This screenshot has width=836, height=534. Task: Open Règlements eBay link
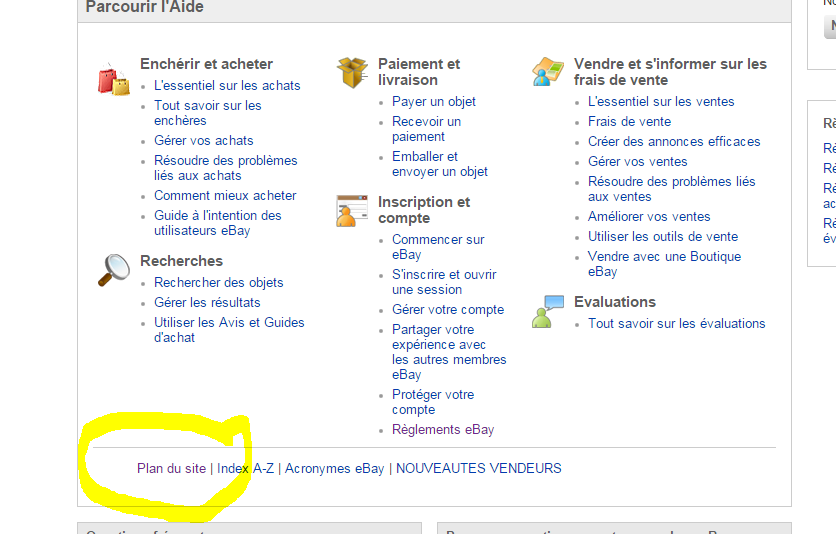pos(442,430)
